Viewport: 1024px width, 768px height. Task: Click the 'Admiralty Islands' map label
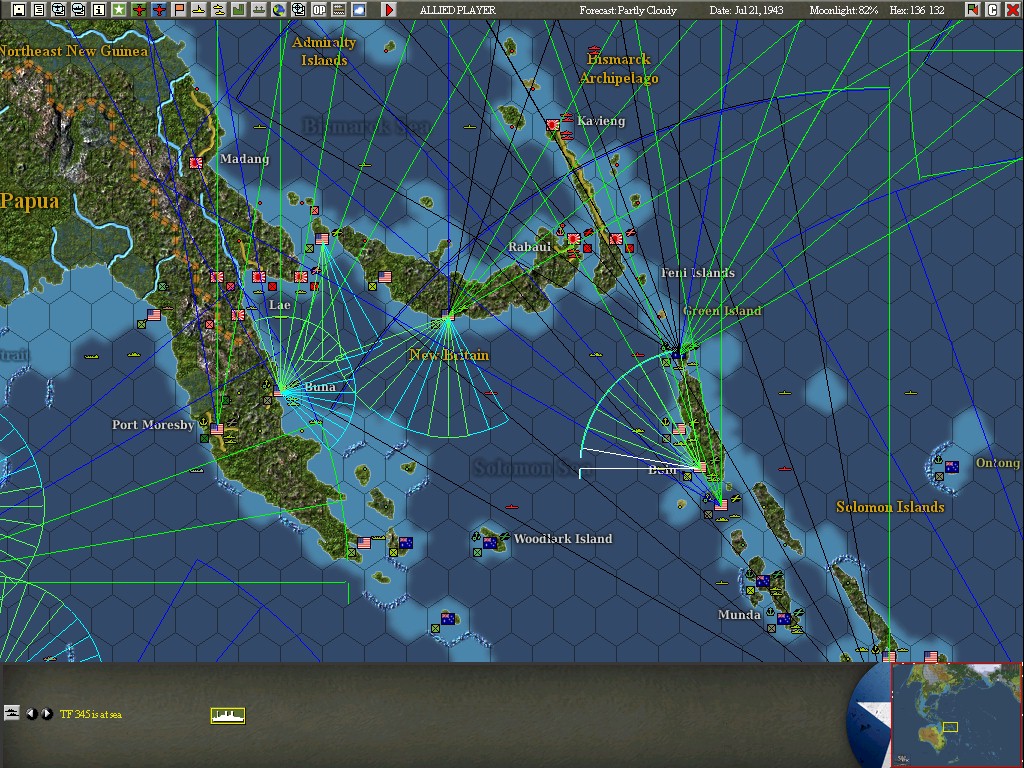point(324,51)
